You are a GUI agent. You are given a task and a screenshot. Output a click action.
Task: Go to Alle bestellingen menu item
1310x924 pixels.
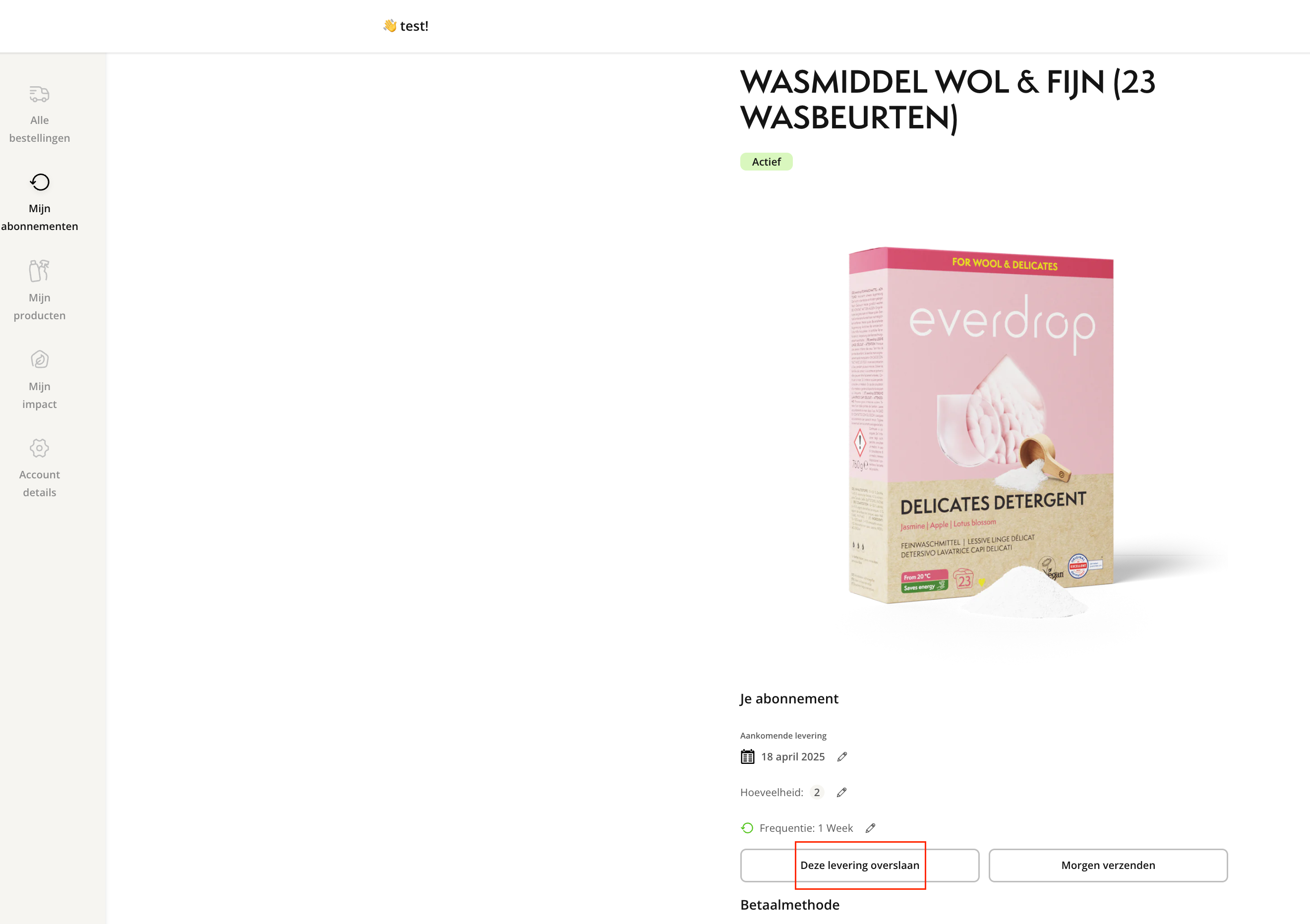(39, 129)
